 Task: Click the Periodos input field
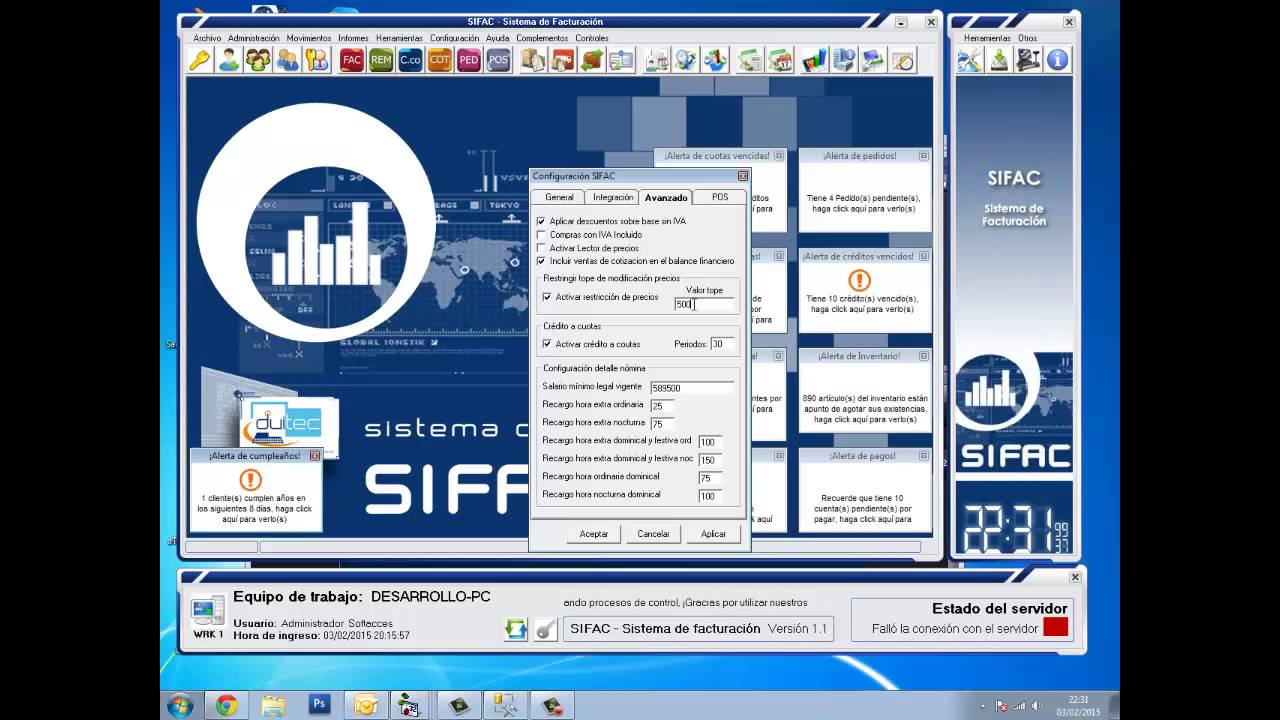722,344
